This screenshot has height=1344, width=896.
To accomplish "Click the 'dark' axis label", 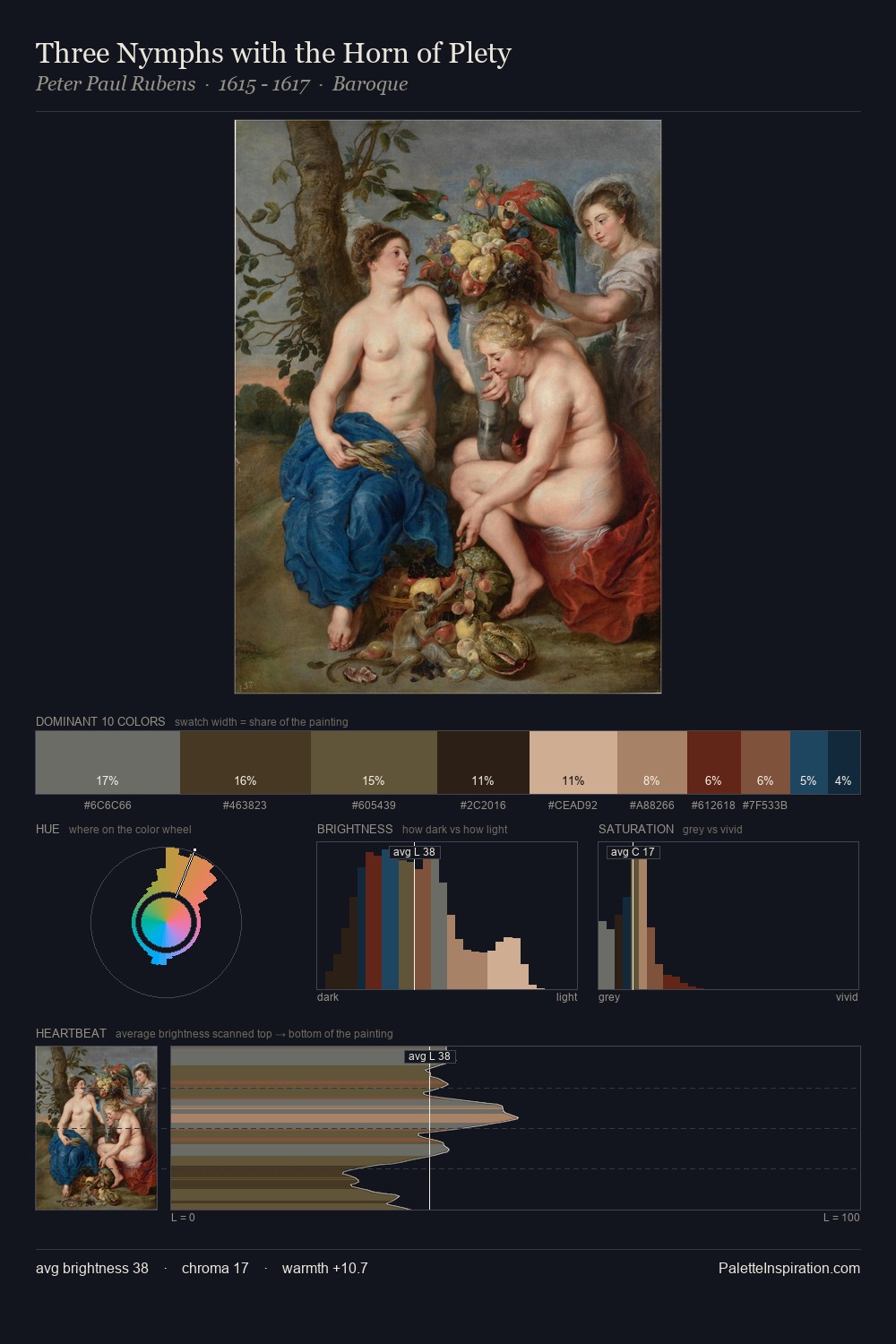I will coord(328,997).
